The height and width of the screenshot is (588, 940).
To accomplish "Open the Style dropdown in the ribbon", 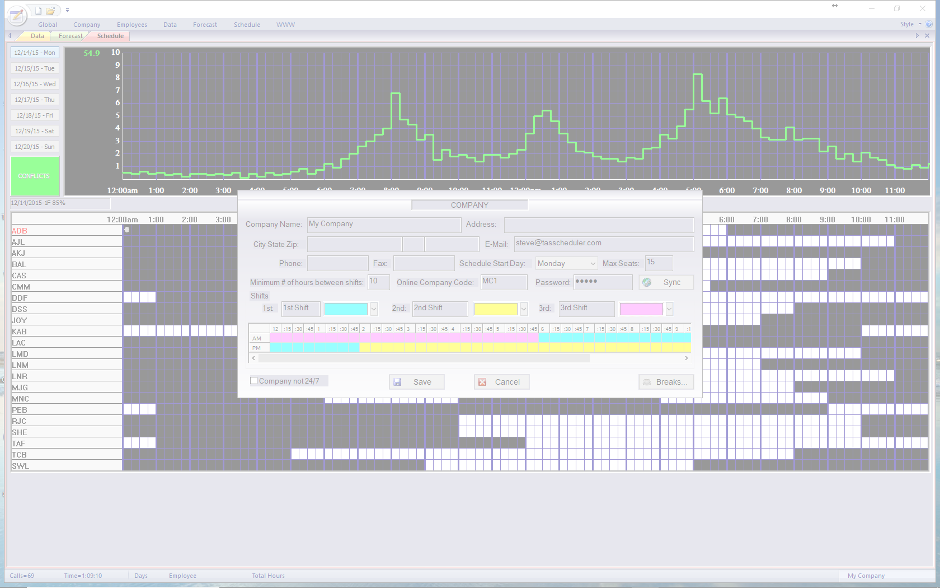I will (x=910, y=25).
